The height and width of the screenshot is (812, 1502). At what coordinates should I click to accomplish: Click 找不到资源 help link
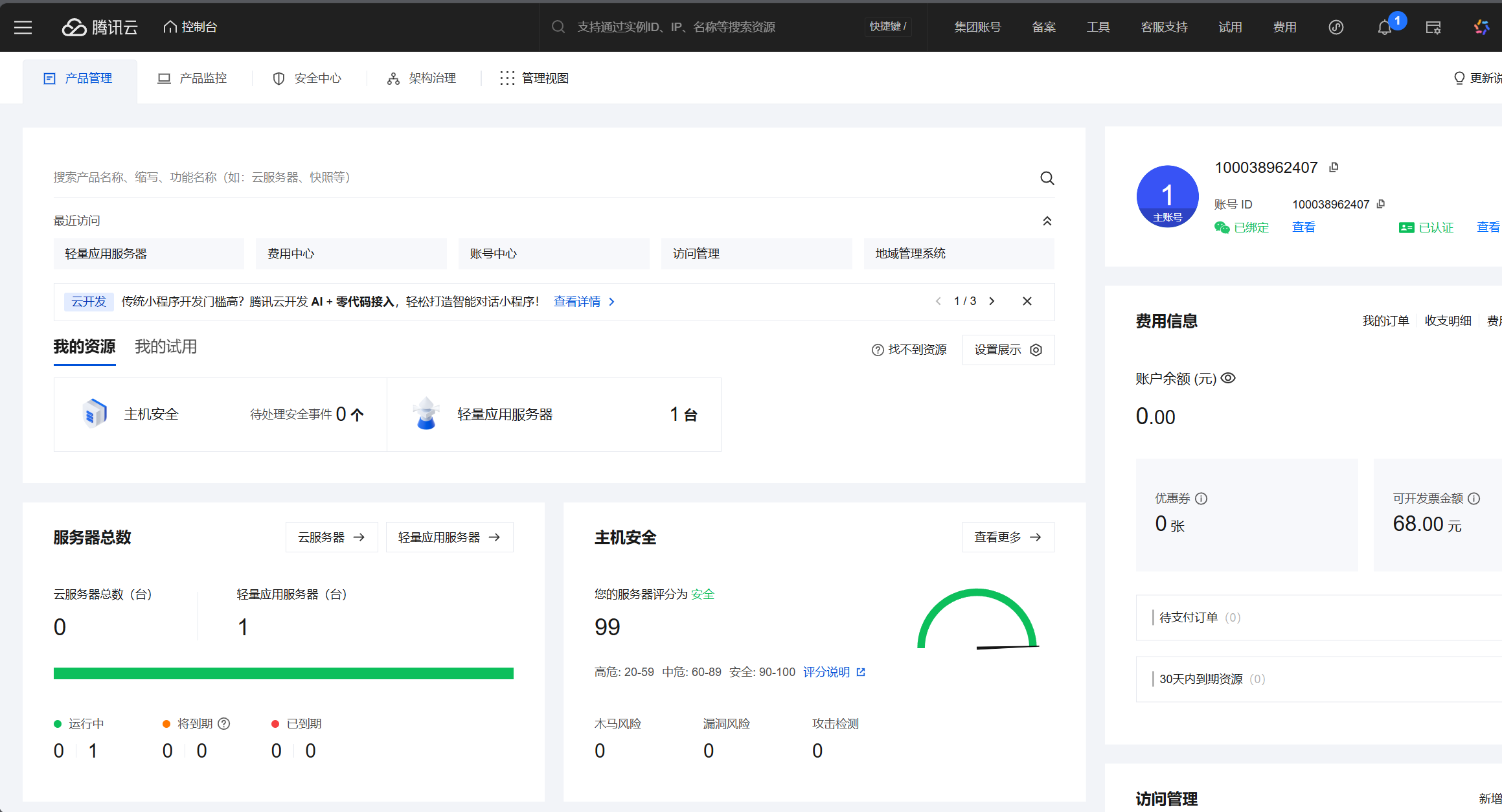909,350
